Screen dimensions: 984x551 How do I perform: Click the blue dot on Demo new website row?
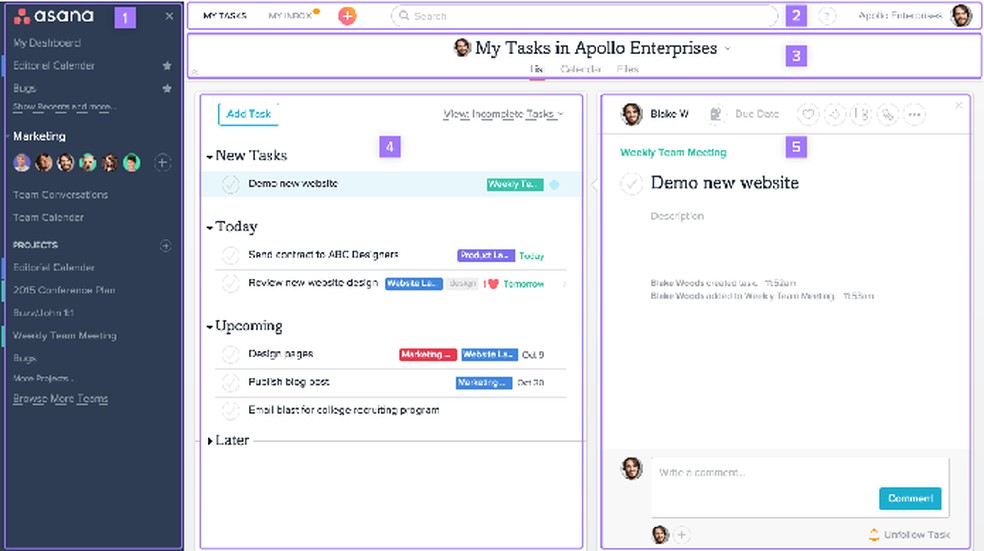pyautogui.click(x=554, y=185)
